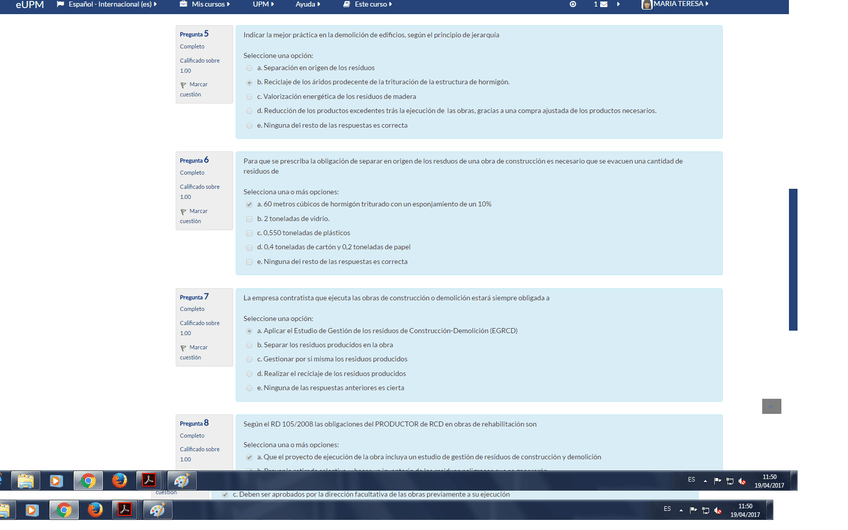Viewport: 848px width, 530px height.
Task: Select option a. Separación en origen de los residuos
Action: click(x=249, y=67)
